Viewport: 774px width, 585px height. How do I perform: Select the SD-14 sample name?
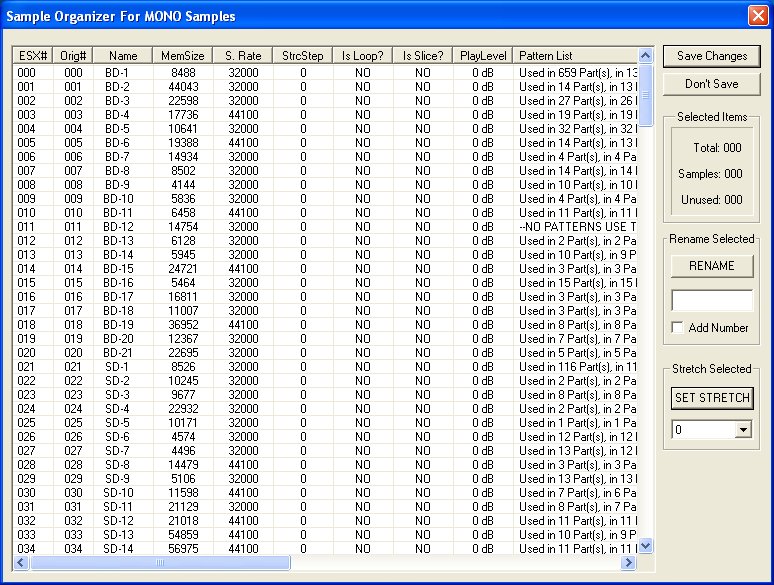click(118, 548)
